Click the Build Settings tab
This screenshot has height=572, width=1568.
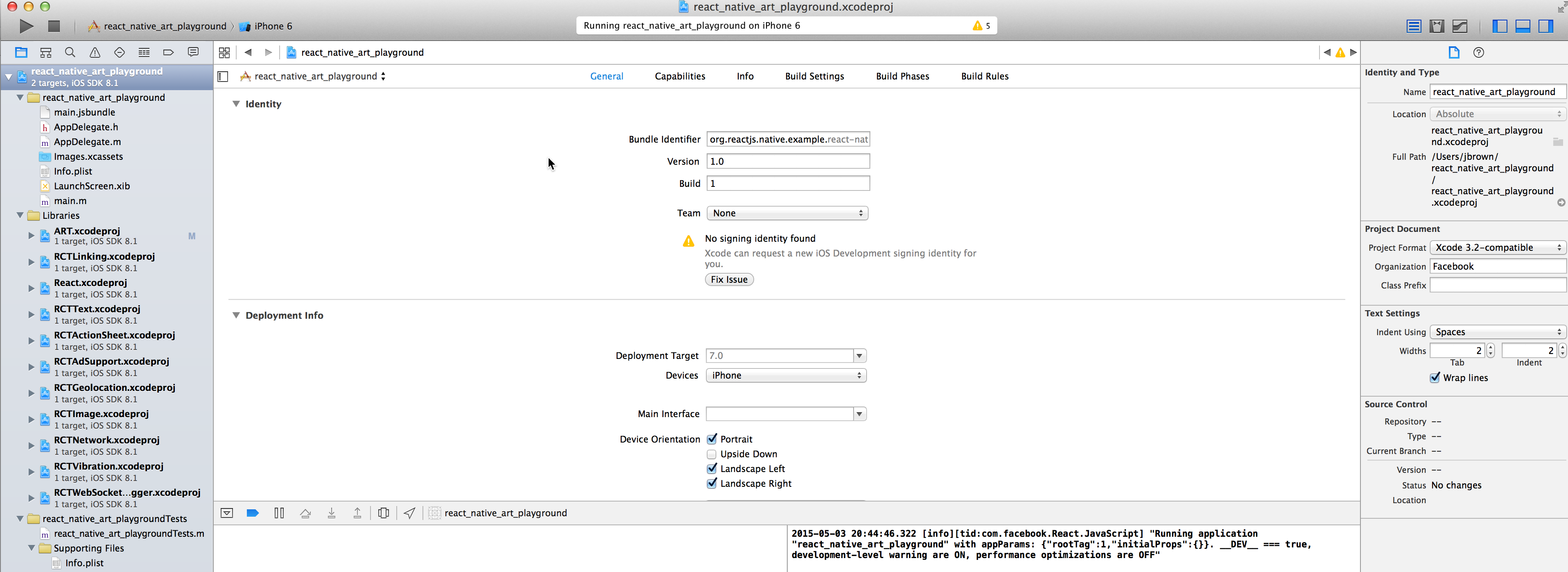(814, 75)
